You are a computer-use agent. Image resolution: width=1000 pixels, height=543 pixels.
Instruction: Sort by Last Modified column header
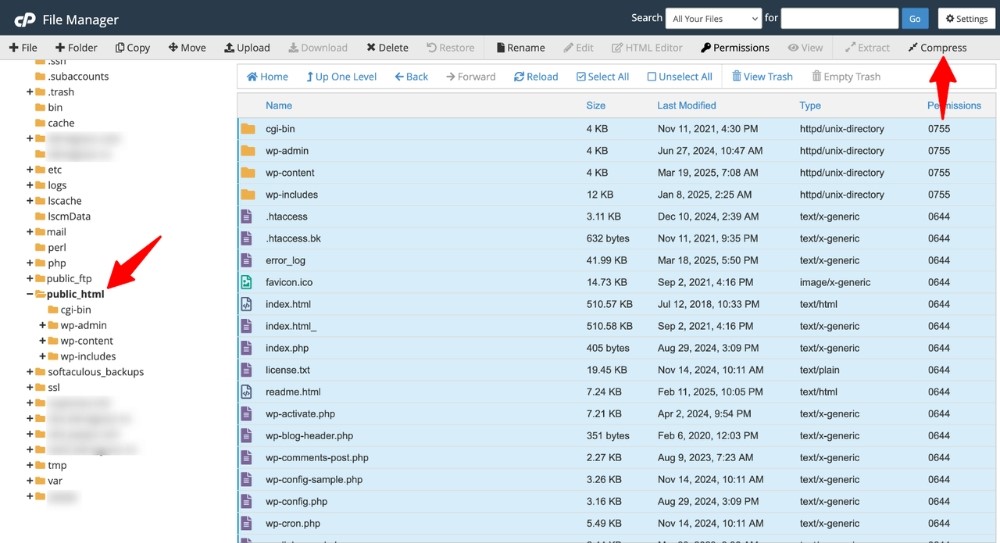pos(687,106)
